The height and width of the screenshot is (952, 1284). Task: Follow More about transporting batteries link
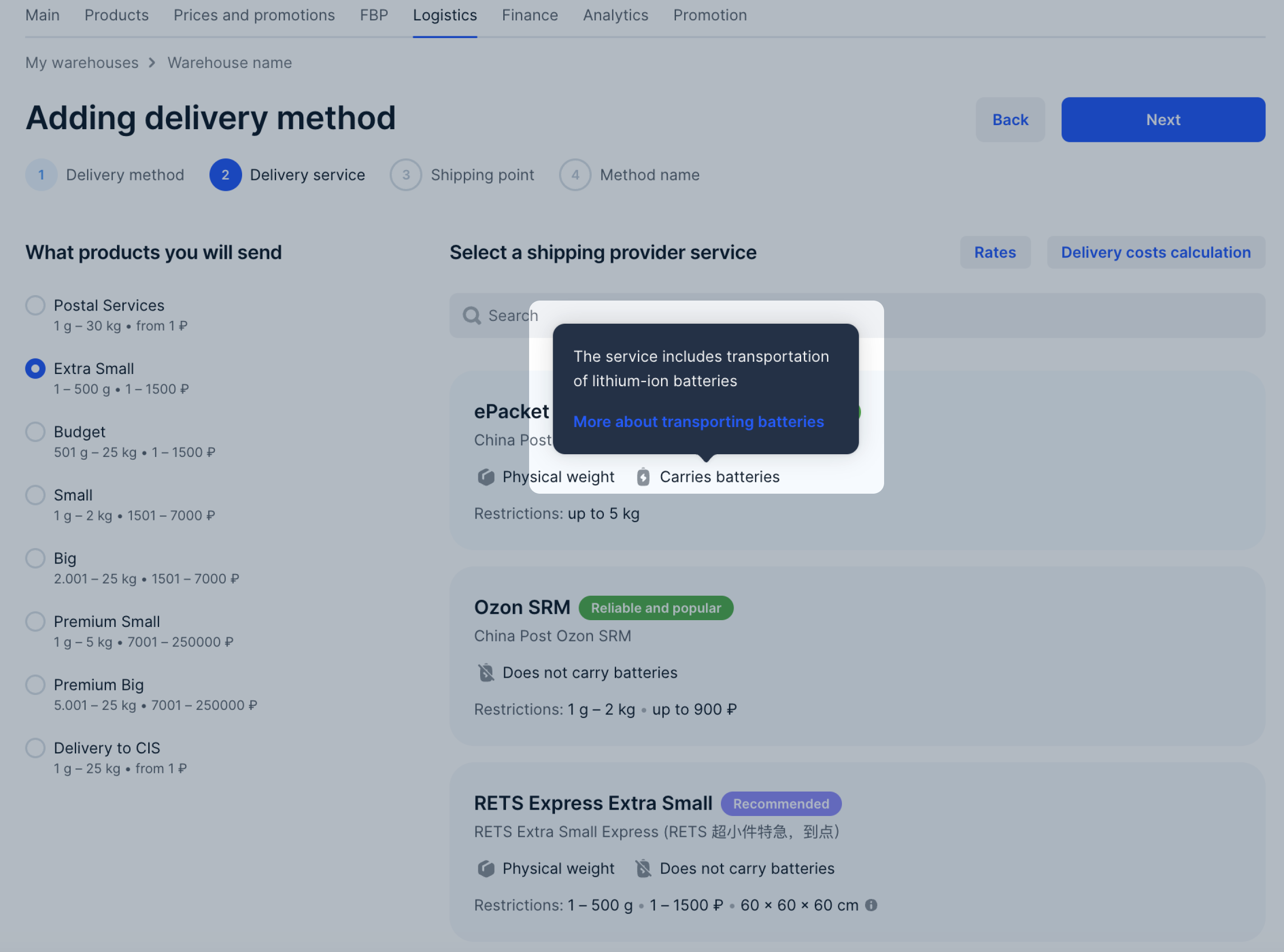pyautogui.click(x=699, y=422)
